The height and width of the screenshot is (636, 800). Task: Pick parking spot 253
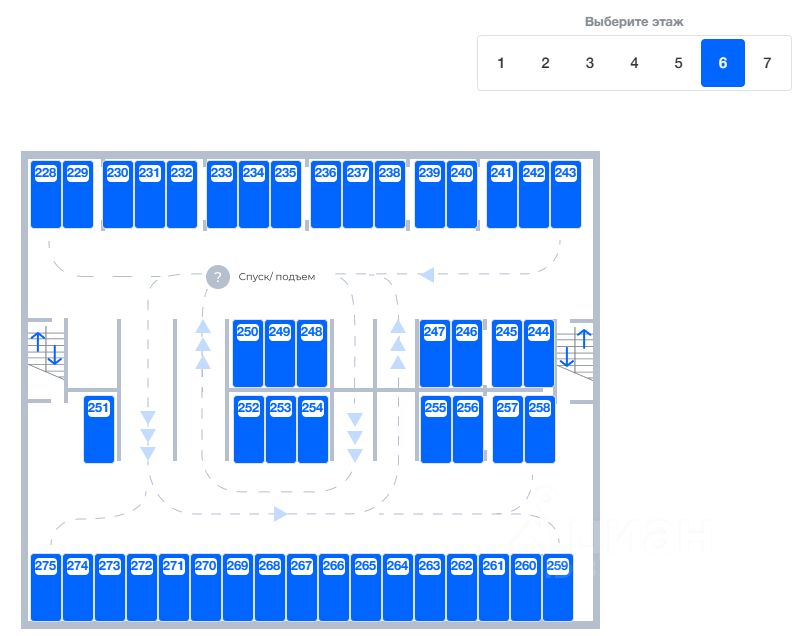[281, 429]
